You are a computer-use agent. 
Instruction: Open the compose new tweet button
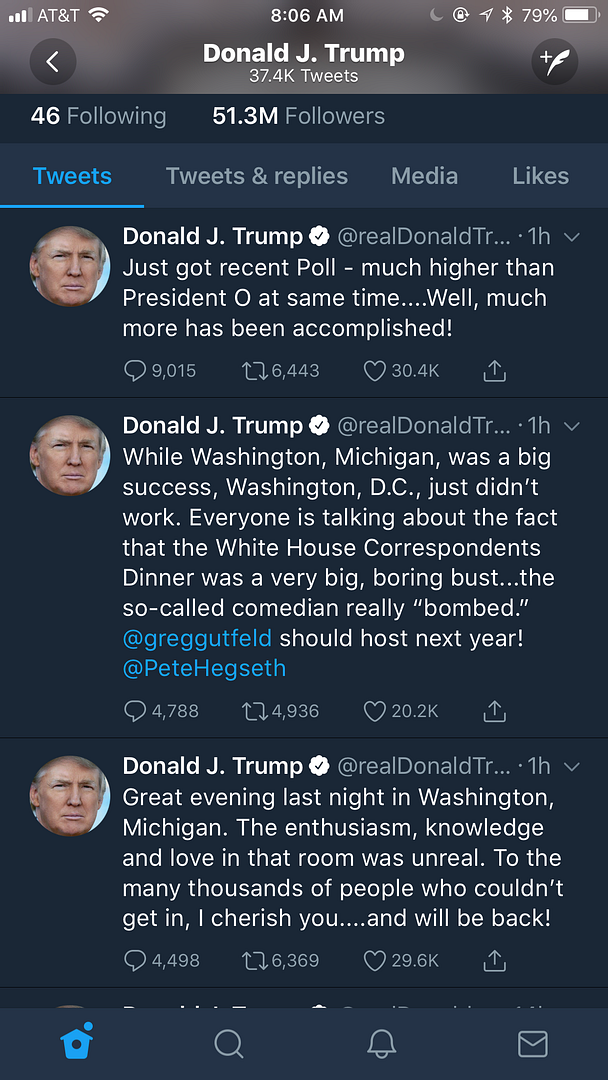554,62
